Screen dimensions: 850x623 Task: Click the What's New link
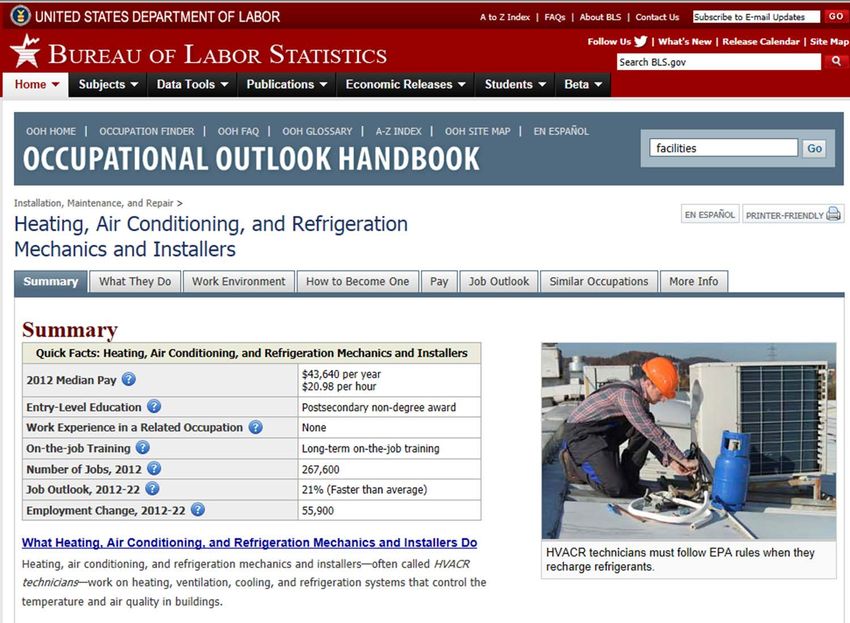point(685,41)
